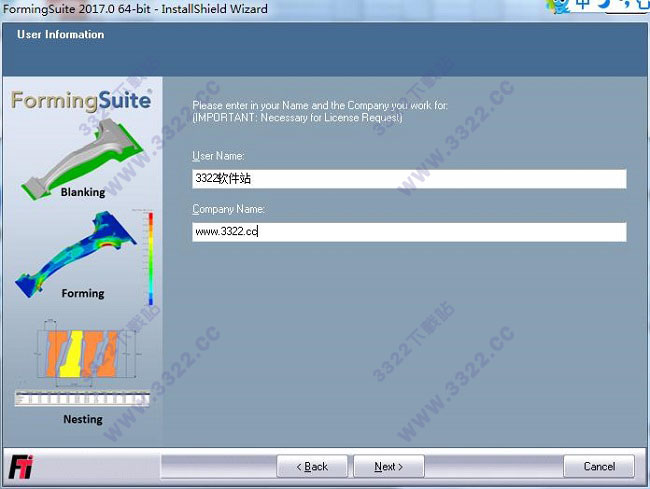Click the 'User Name:' label
The height and width of the screenshot is (489, 650).
pyautogui.click(x=218, y=156)
